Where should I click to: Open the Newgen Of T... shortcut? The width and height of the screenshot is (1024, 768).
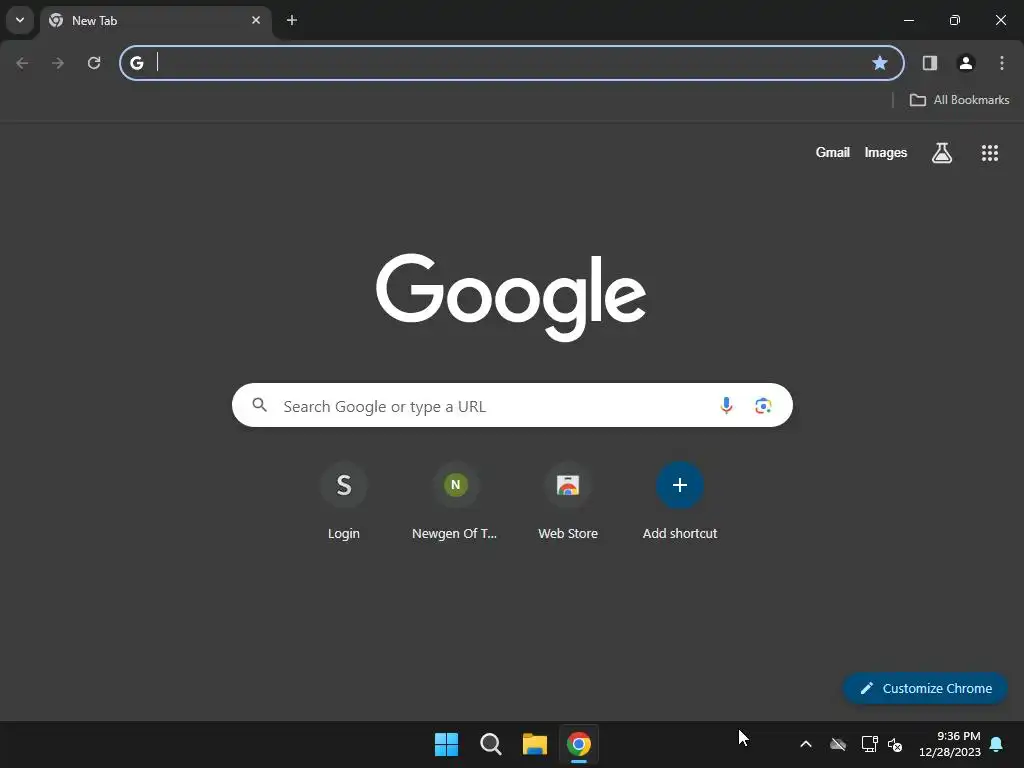455,502
